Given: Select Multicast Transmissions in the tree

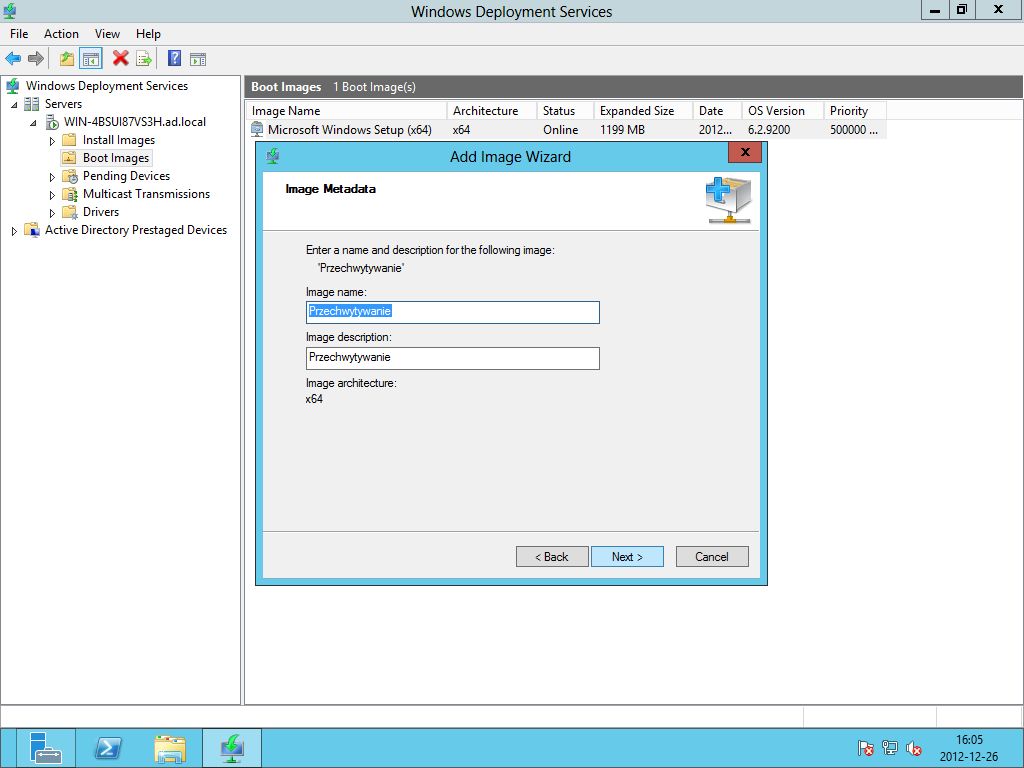Looking at the screenshot, I should tap(146, 194).
